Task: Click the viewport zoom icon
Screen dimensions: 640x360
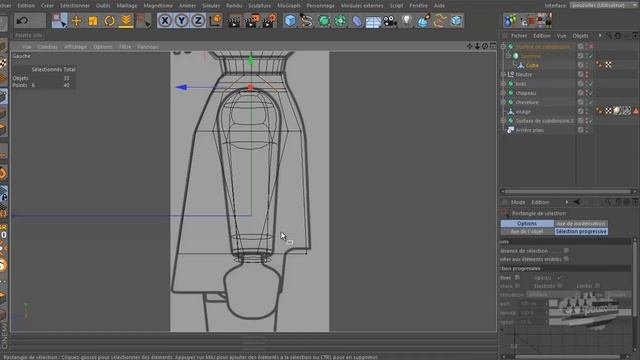Action: [477, 46]
